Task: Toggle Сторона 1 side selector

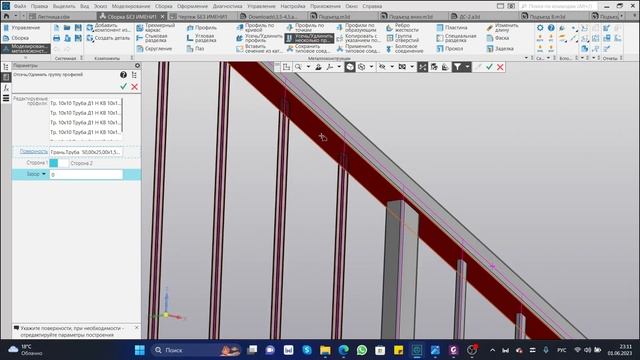Action: pos(53,163)
